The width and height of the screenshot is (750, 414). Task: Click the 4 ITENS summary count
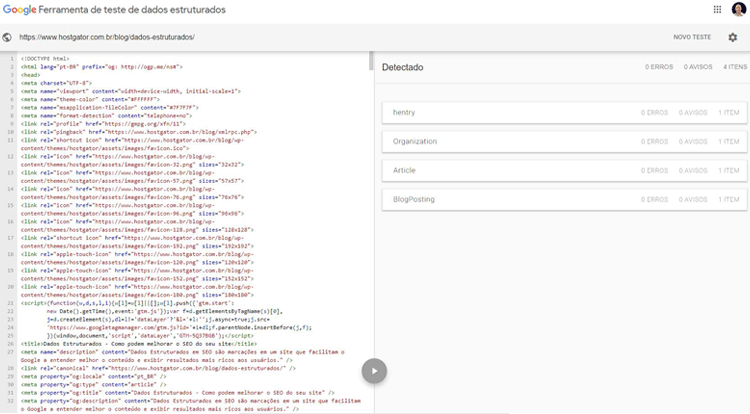click(735, 67)
